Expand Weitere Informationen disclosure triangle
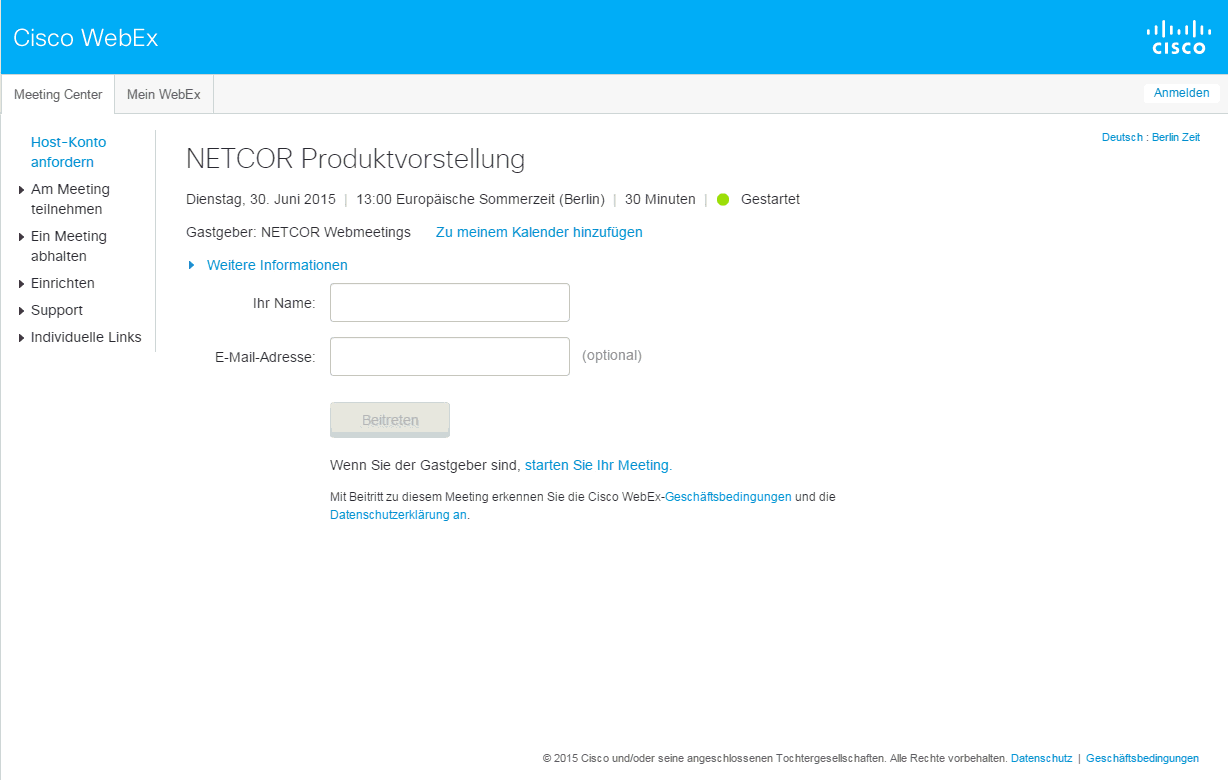1228x780 pixels. click(x=192, y=265)
